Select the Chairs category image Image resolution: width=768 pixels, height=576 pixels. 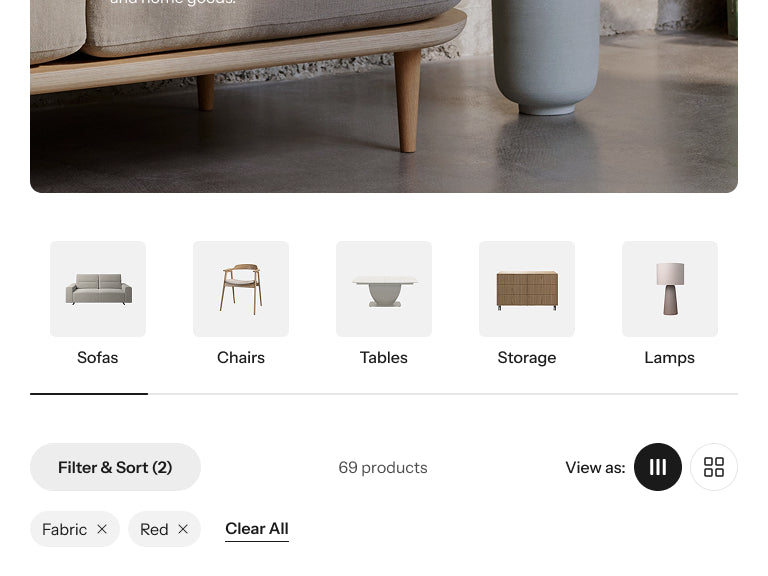pyautogui.click(x=241, y=289)
